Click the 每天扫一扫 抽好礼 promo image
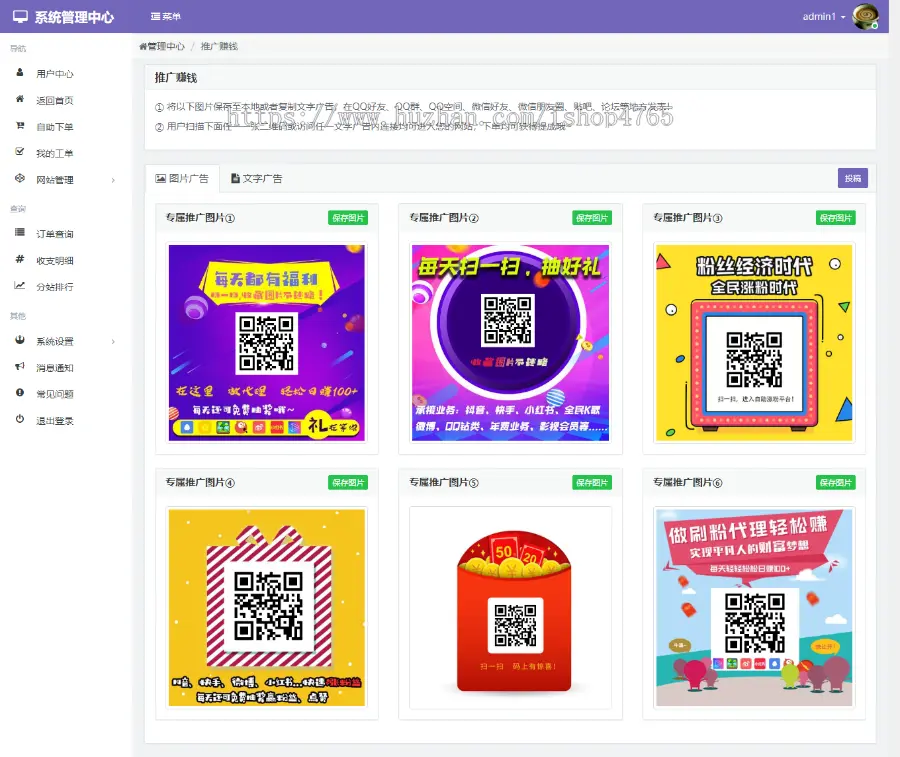Image resolution: width=900 pixels, height=757 pixels. point(510,343)
